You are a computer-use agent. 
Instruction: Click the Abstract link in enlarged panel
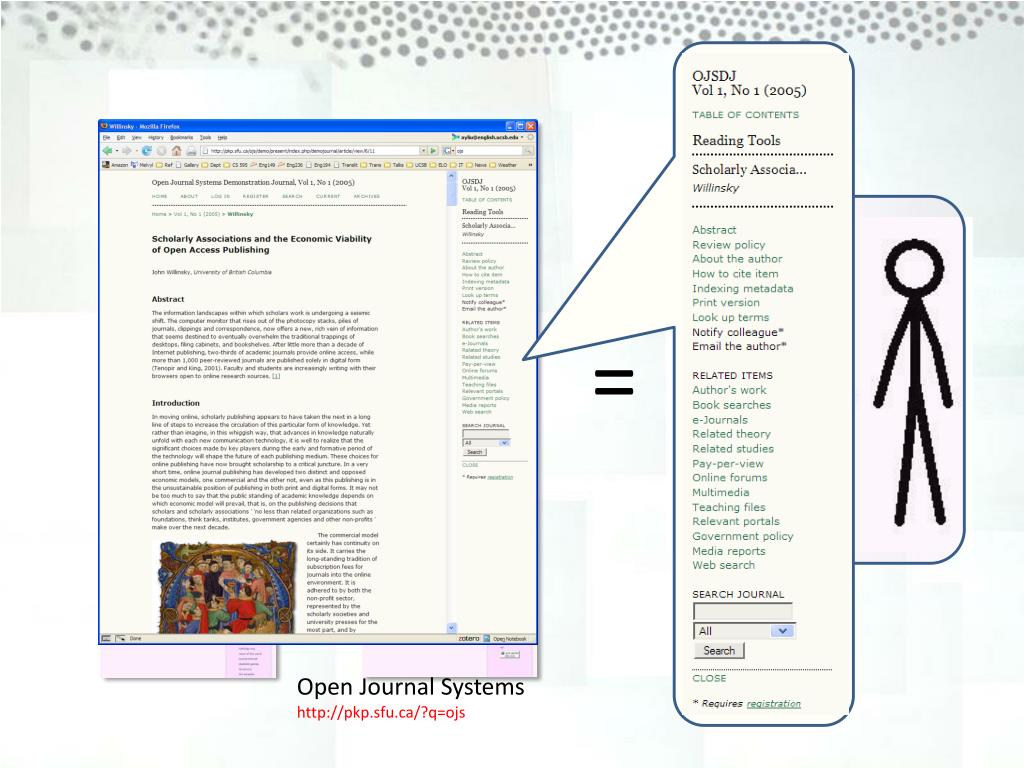coord(714,230)
